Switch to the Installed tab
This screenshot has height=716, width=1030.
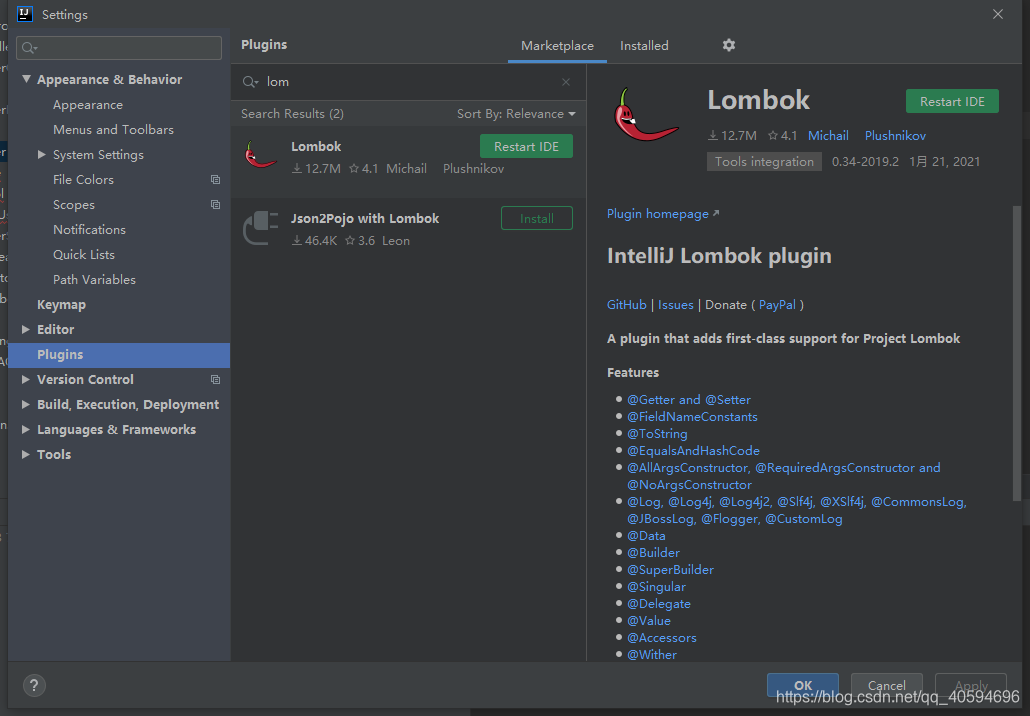tap(644, 45)
